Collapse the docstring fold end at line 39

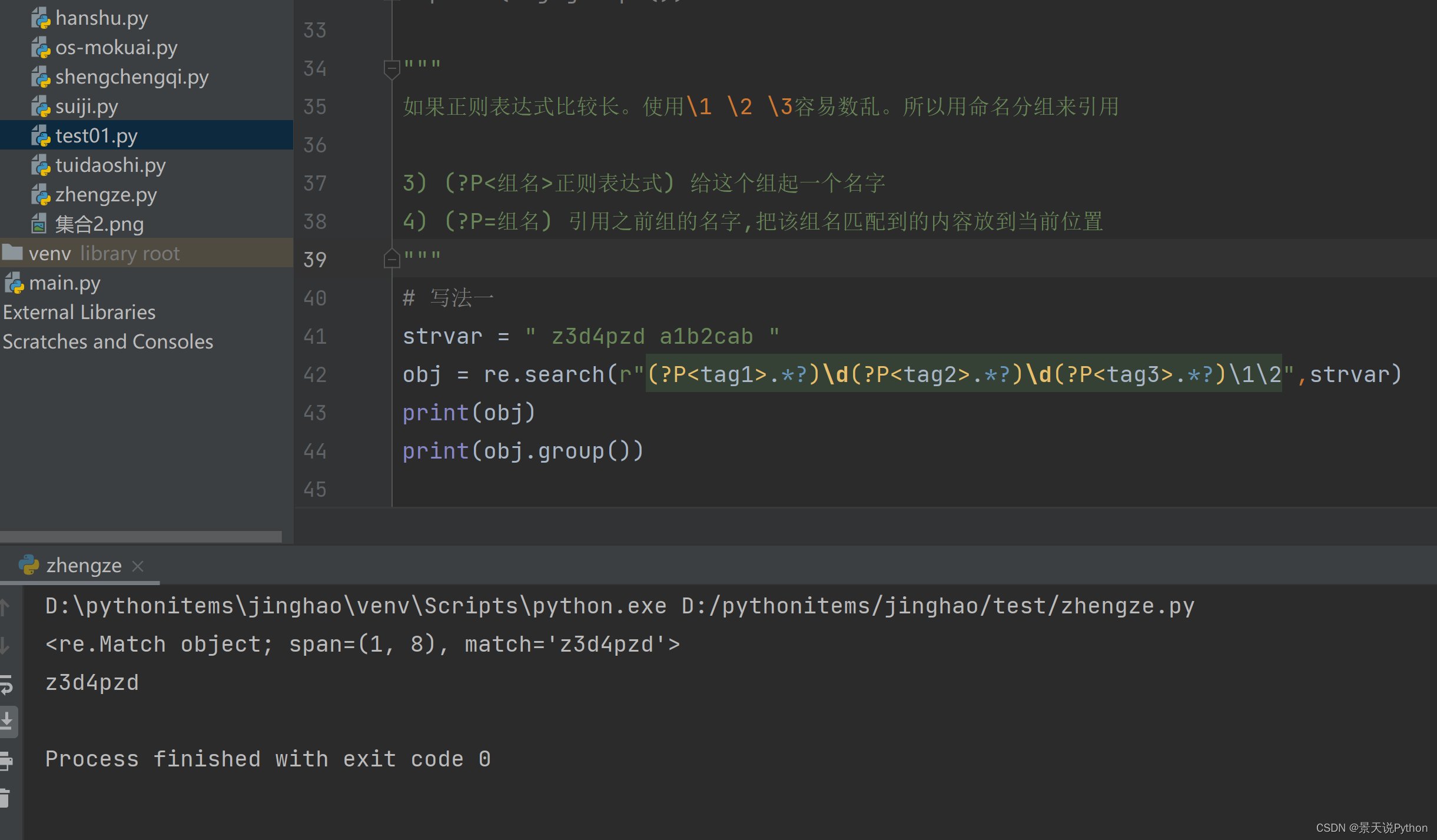391,258
